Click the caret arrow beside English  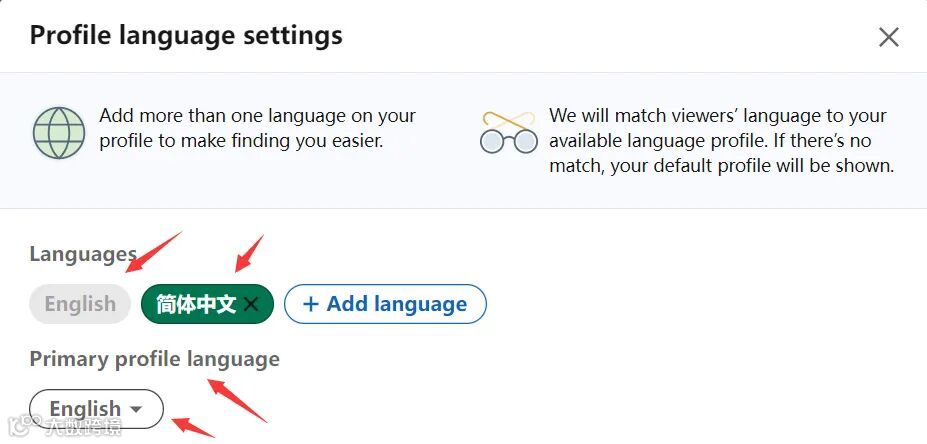coord(137,409)
